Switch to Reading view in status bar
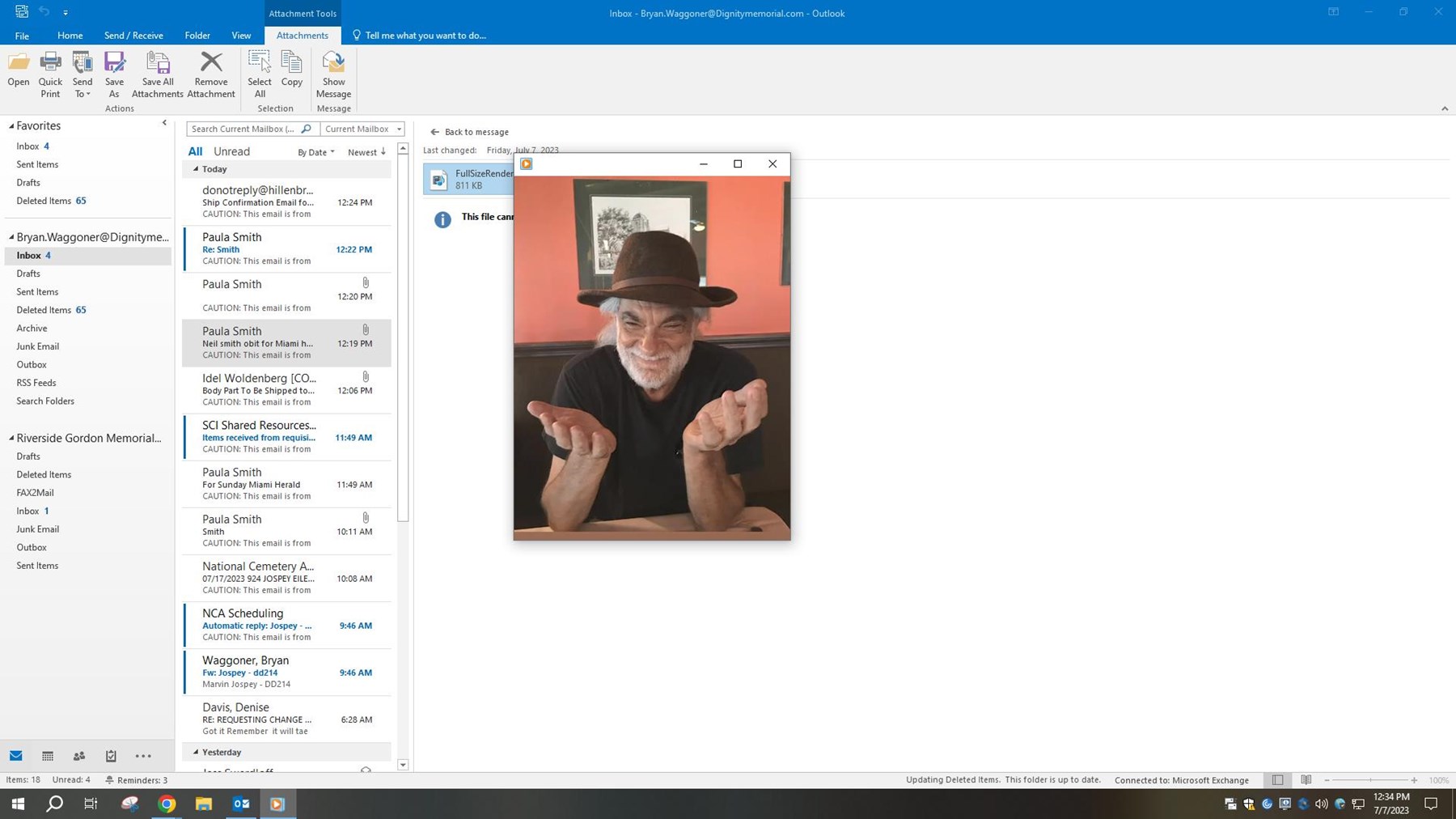This screenshot has width=1456, height=819. tap(1306, 780)
